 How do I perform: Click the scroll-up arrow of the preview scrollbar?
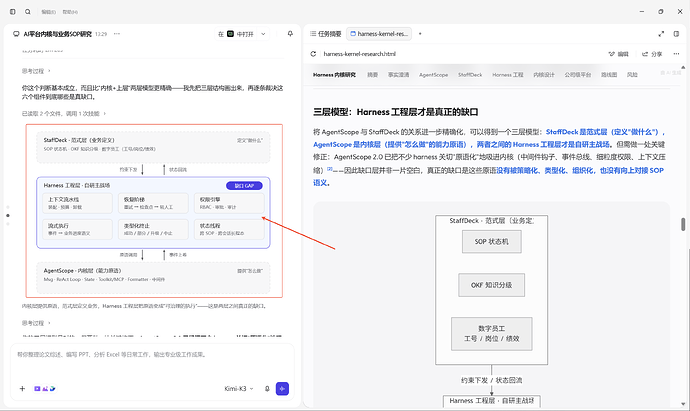pyautogui.click(x=683, y=67)
